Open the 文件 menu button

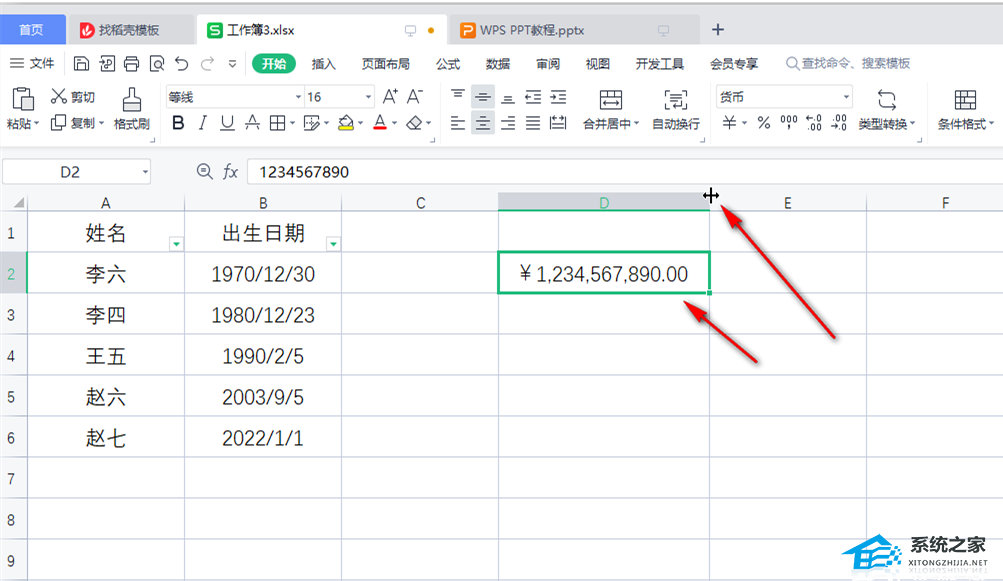pos(33,64)
